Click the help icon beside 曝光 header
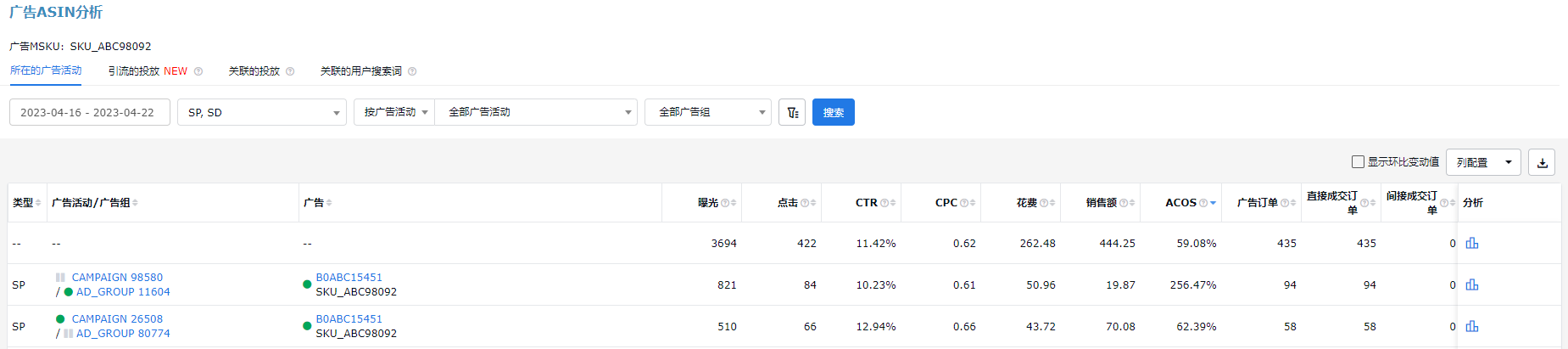The height and width of the screenshot is (349, 1568). [x=725, y=203]
